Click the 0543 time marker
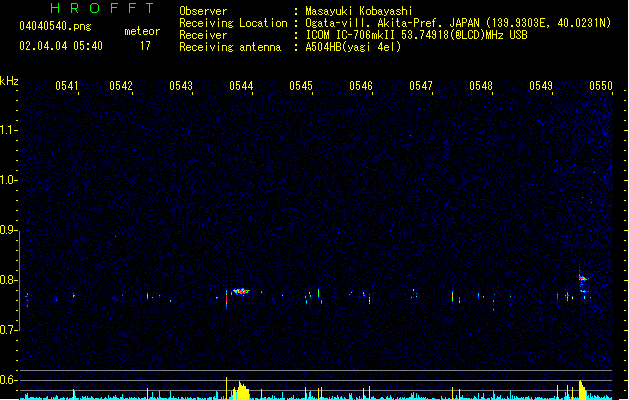 point(181,86)
